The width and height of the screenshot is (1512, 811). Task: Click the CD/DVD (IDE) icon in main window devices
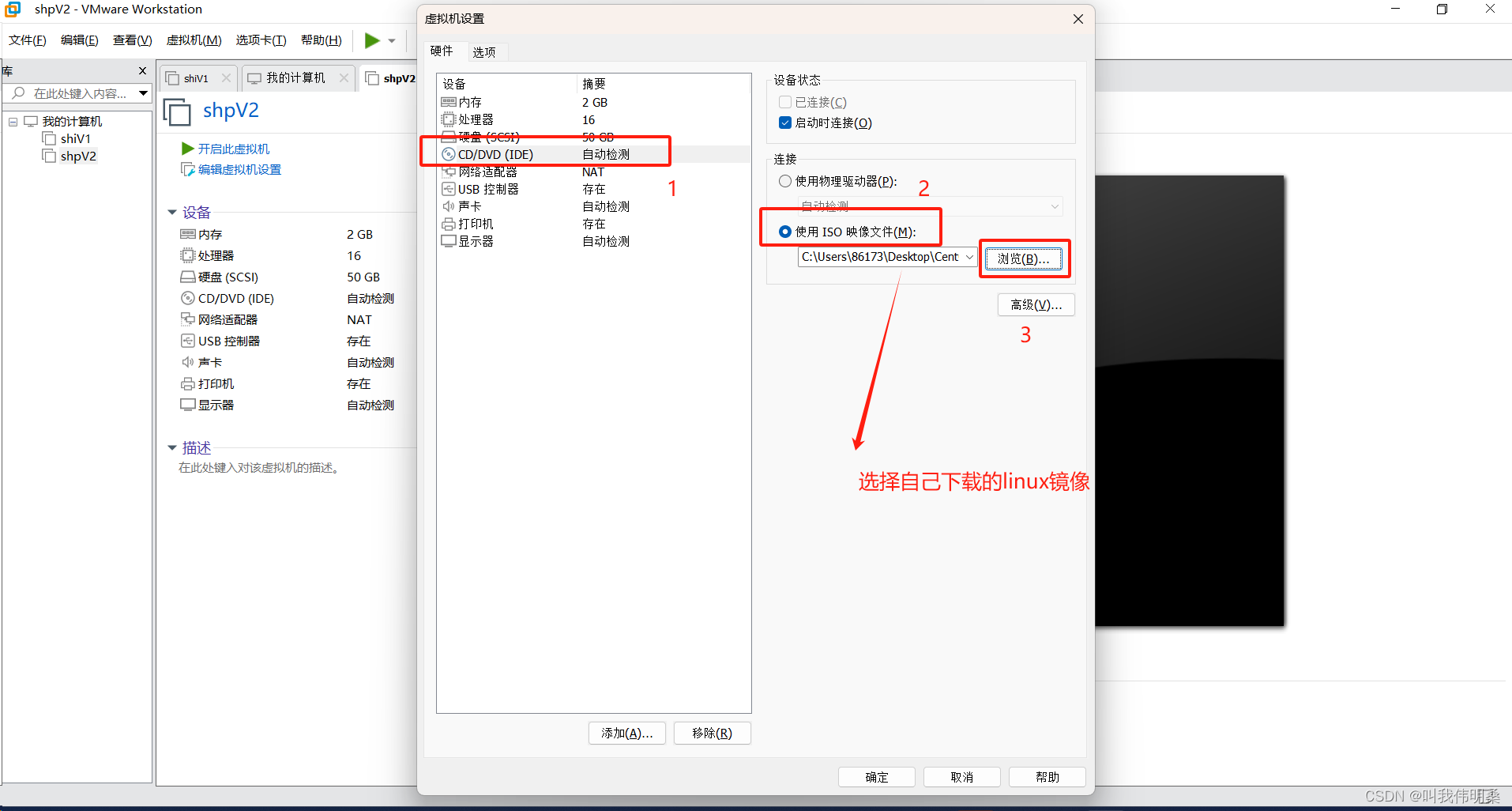pos(188,298)
